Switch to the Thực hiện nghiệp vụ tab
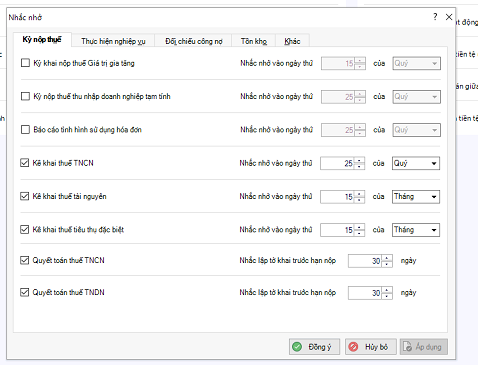The image size is (478, 365). point(113,41)
